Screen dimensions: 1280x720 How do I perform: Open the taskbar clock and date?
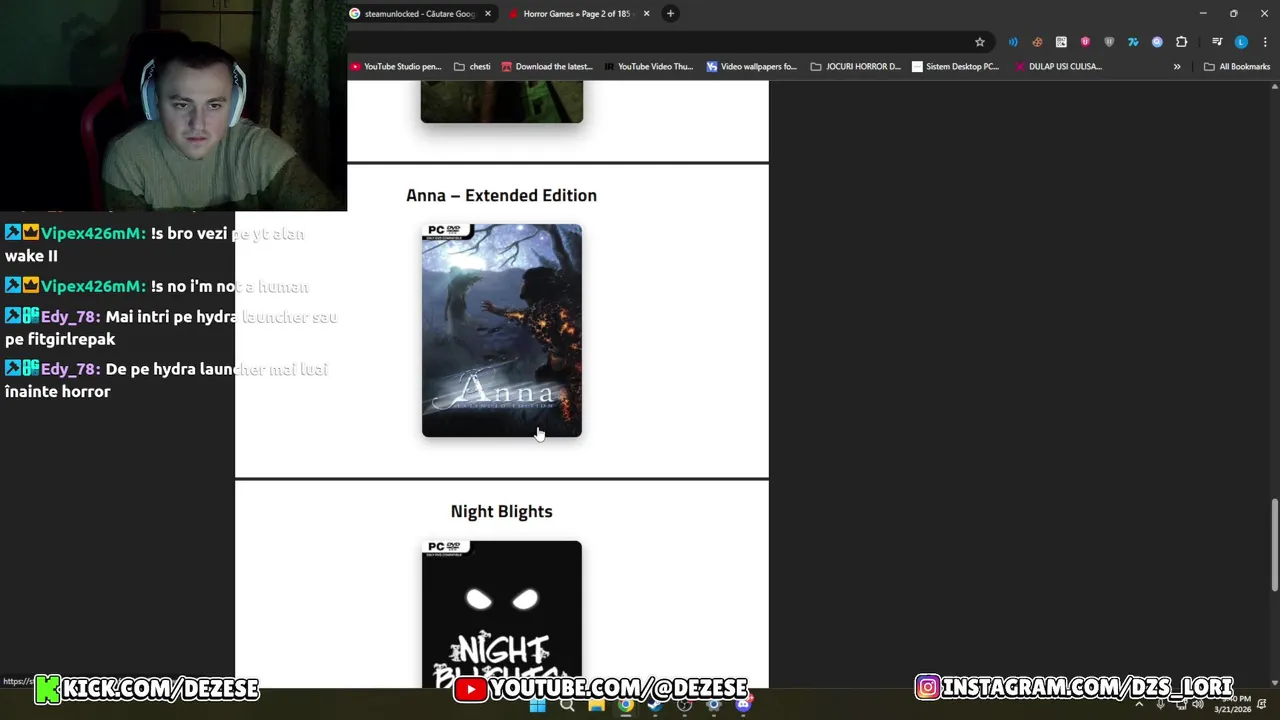click(x=1233, y=704)
